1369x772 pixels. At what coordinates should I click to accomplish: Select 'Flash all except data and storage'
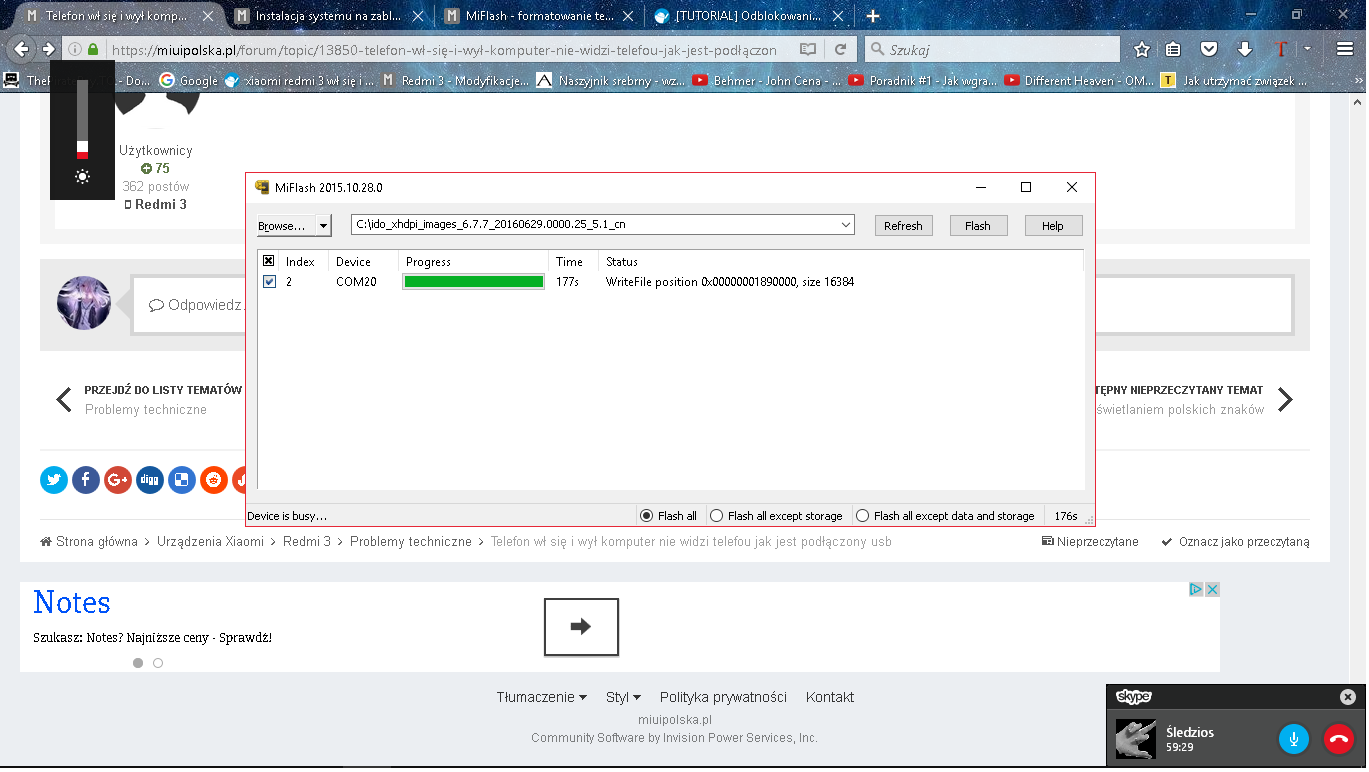pyautogui.click(x=862, y=516)
